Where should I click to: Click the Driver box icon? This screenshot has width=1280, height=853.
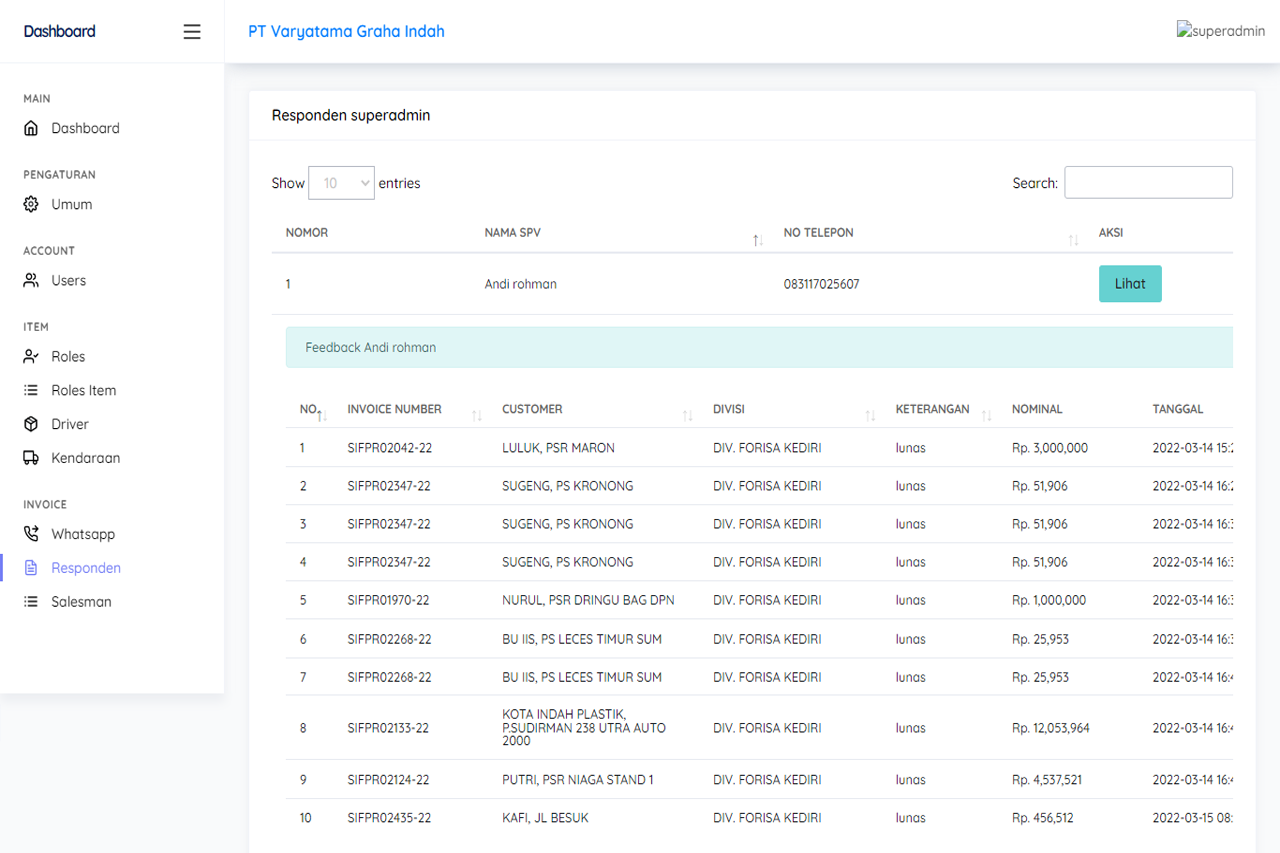tap(31, 424)
